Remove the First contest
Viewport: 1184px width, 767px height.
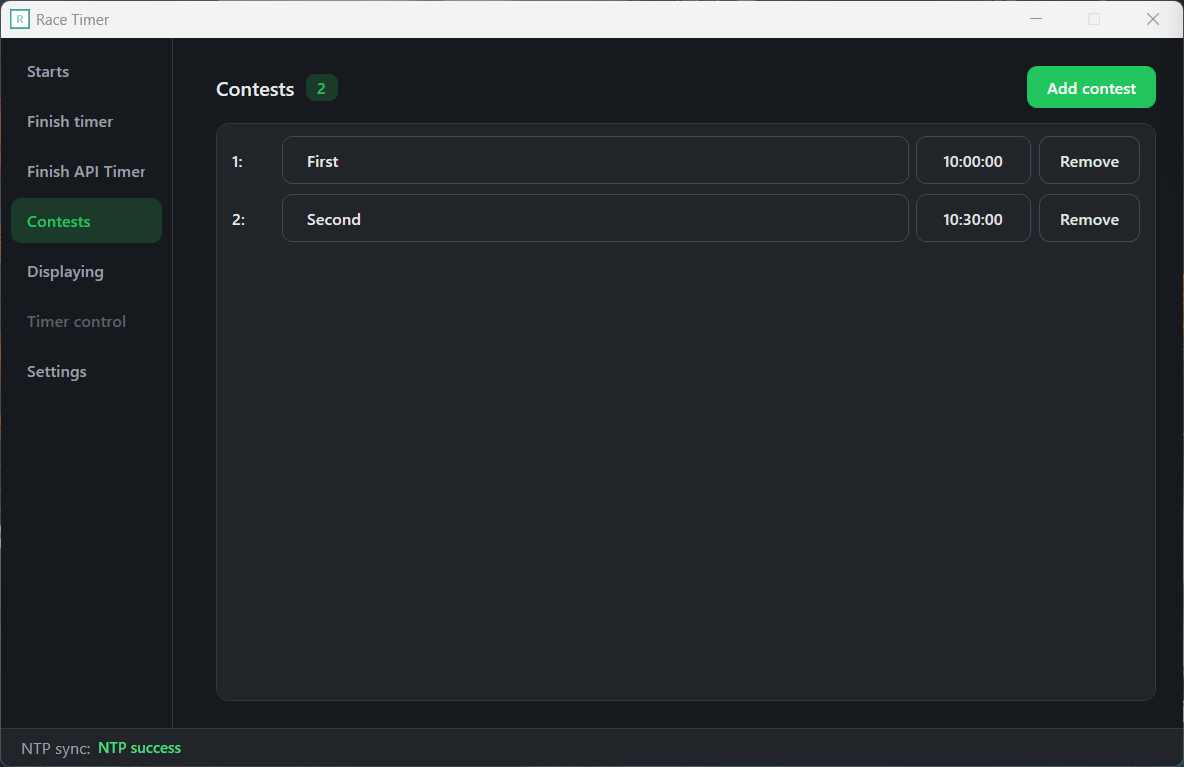[1089, 161]
